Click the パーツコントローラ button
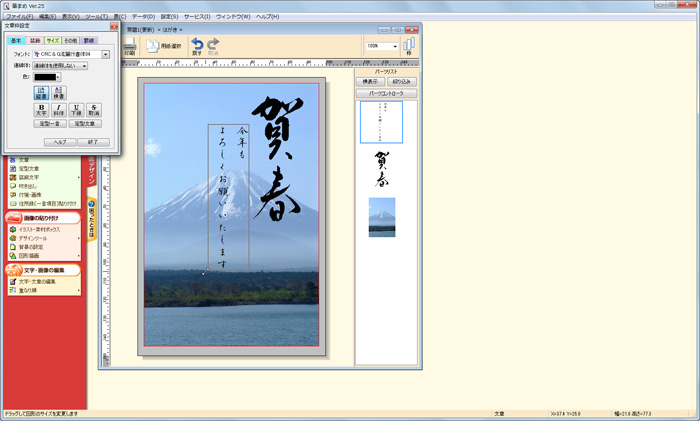 pyautogui.click(x=385, y=93)
